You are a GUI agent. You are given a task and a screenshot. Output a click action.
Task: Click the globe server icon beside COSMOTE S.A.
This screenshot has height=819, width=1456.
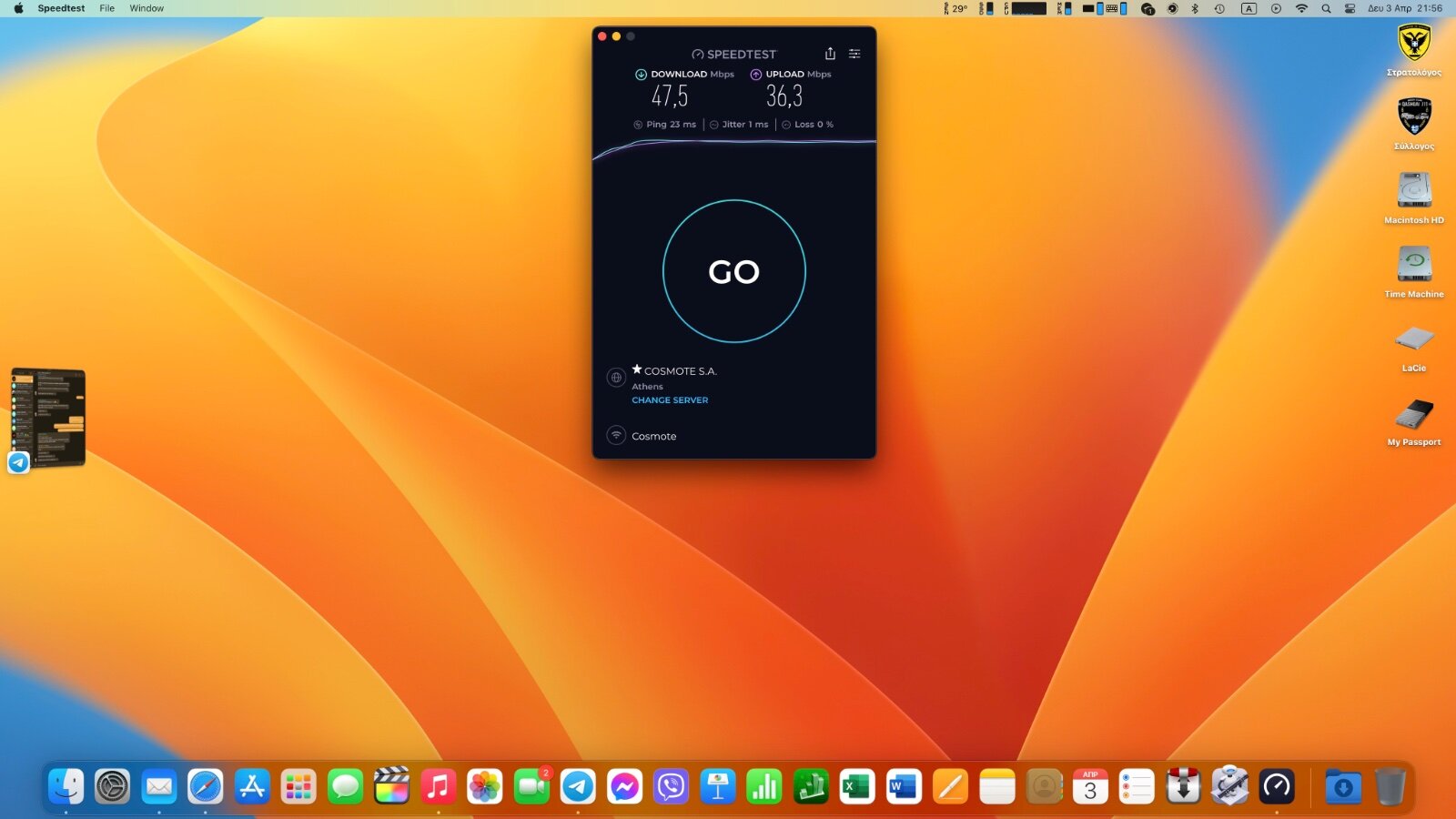point(616,378)
